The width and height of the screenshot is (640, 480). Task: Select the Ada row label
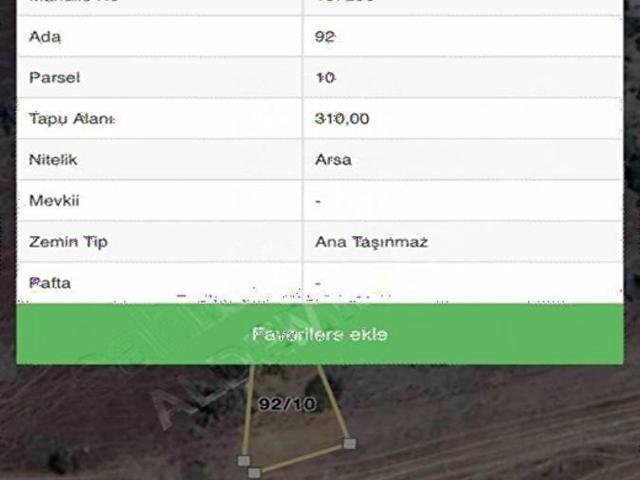45,37
